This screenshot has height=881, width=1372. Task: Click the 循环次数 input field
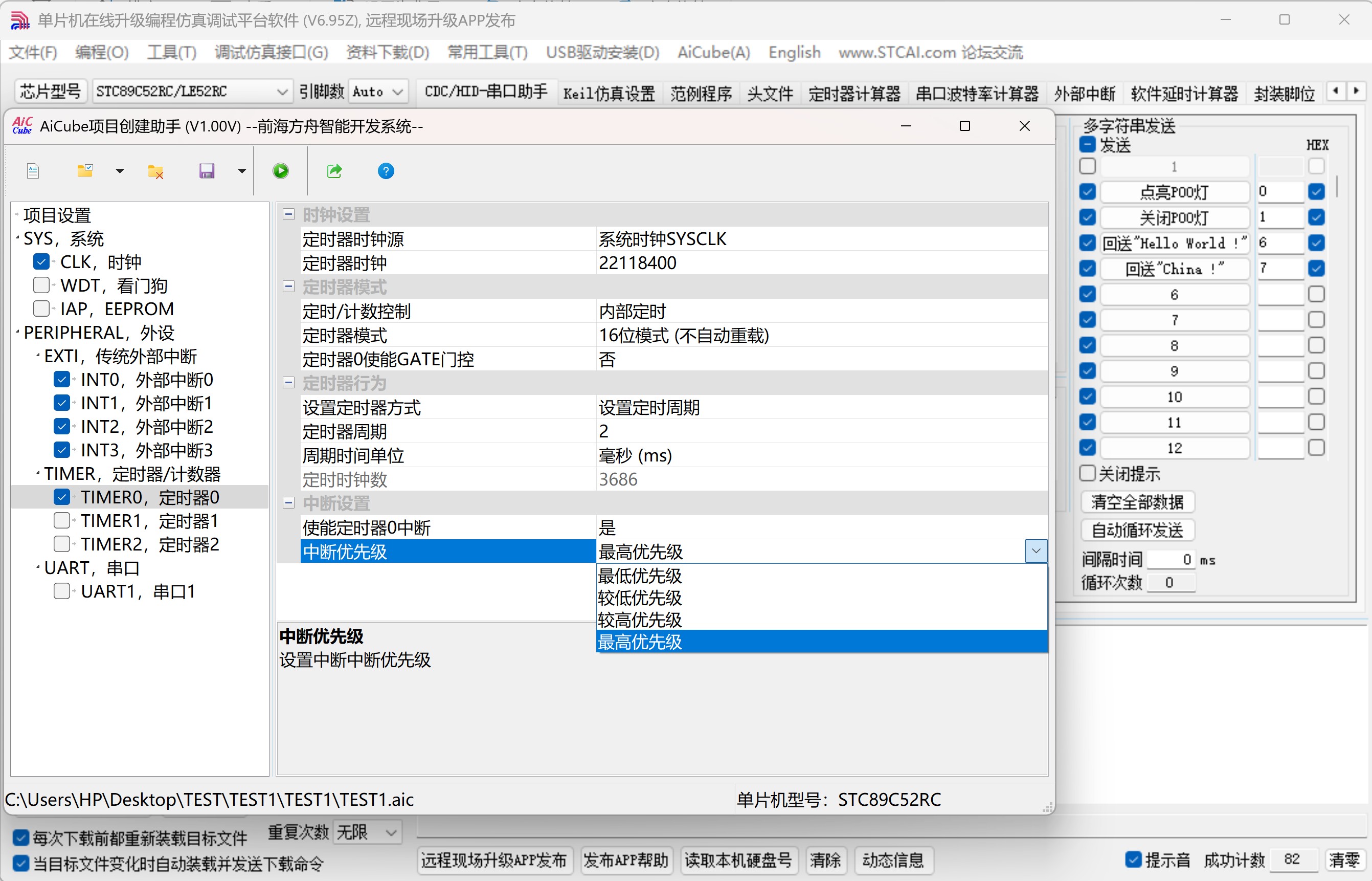[1171, 582]
